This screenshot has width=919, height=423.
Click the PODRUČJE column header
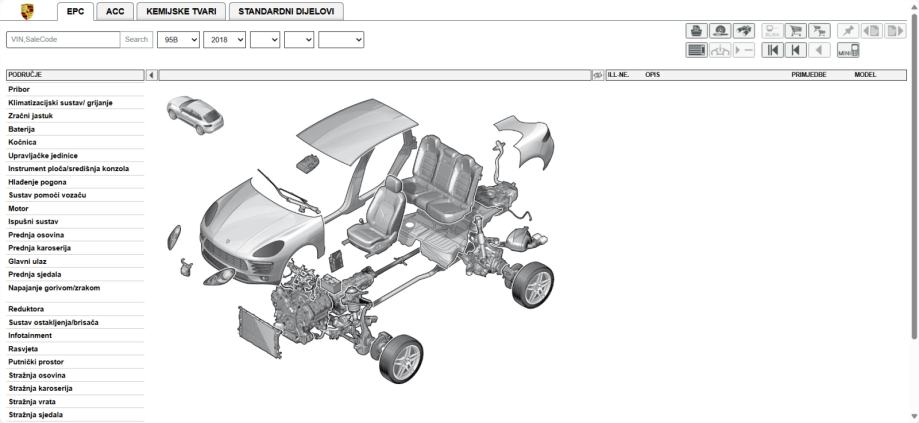tap(74, 75)
